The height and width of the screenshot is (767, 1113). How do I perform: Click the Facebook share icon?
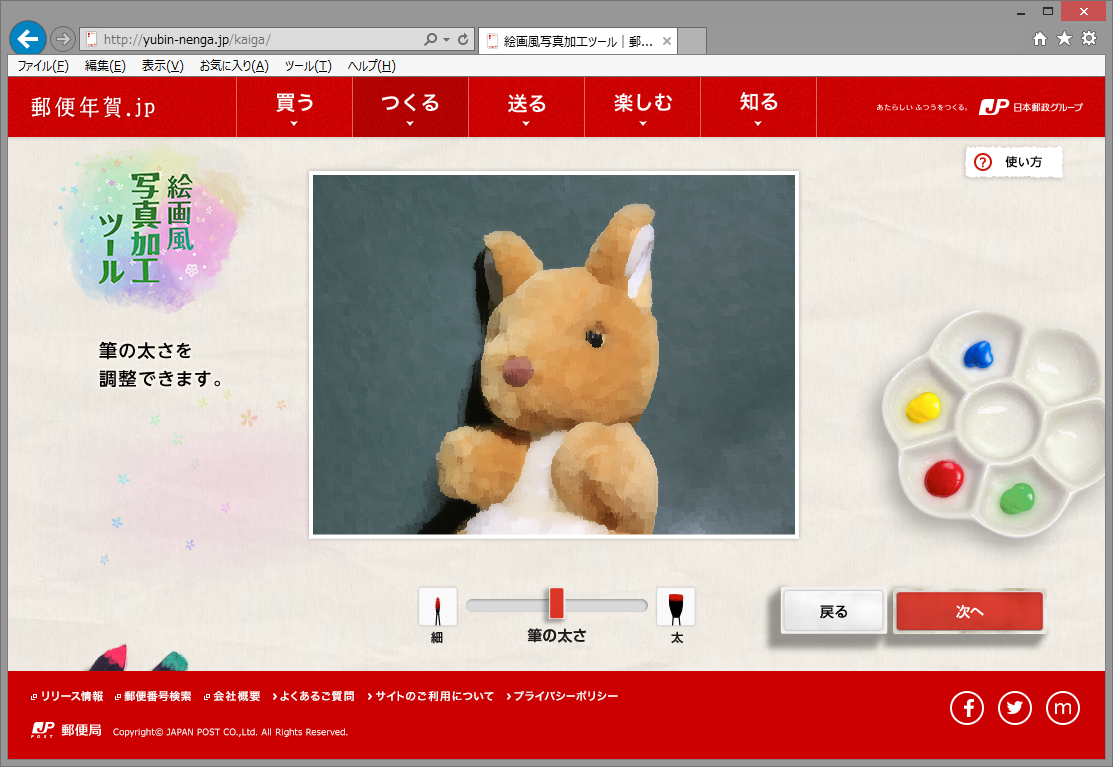click(967, 707)
